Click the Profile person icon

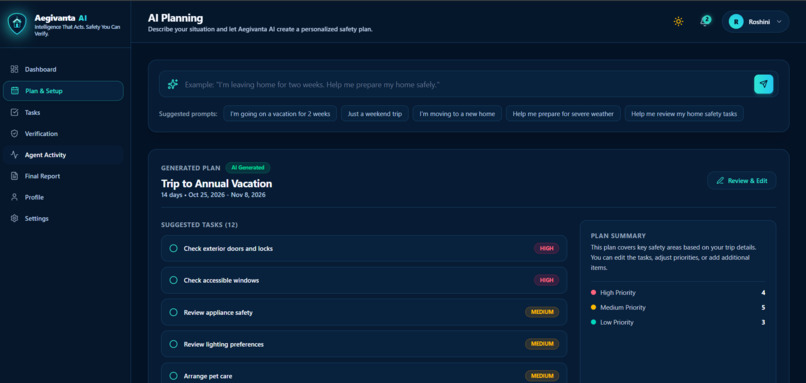14,197
